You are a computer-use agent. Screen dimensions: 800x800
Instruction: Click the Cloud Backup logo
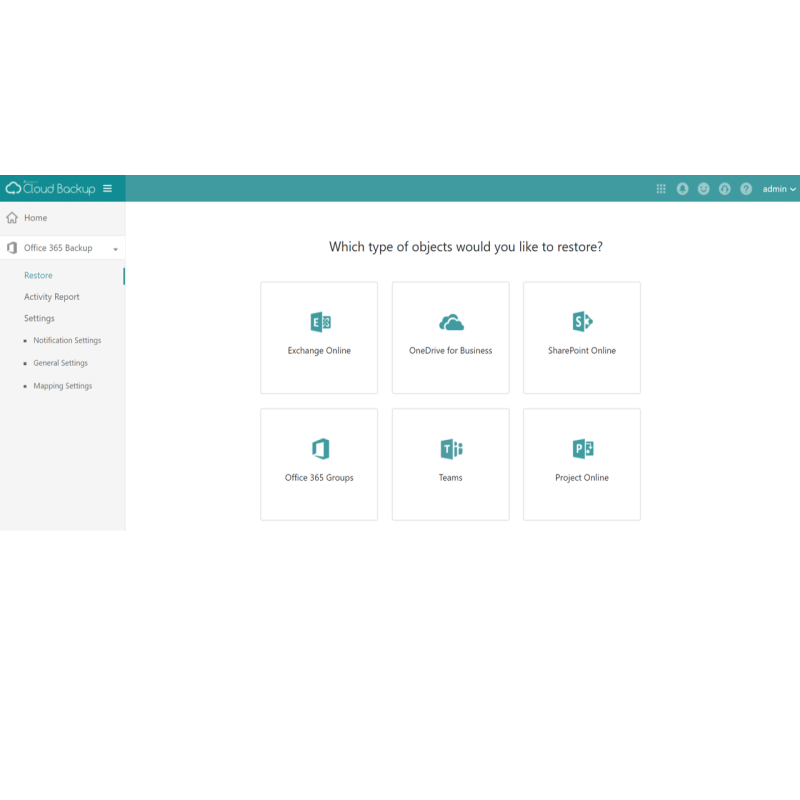tap(51, 188)
